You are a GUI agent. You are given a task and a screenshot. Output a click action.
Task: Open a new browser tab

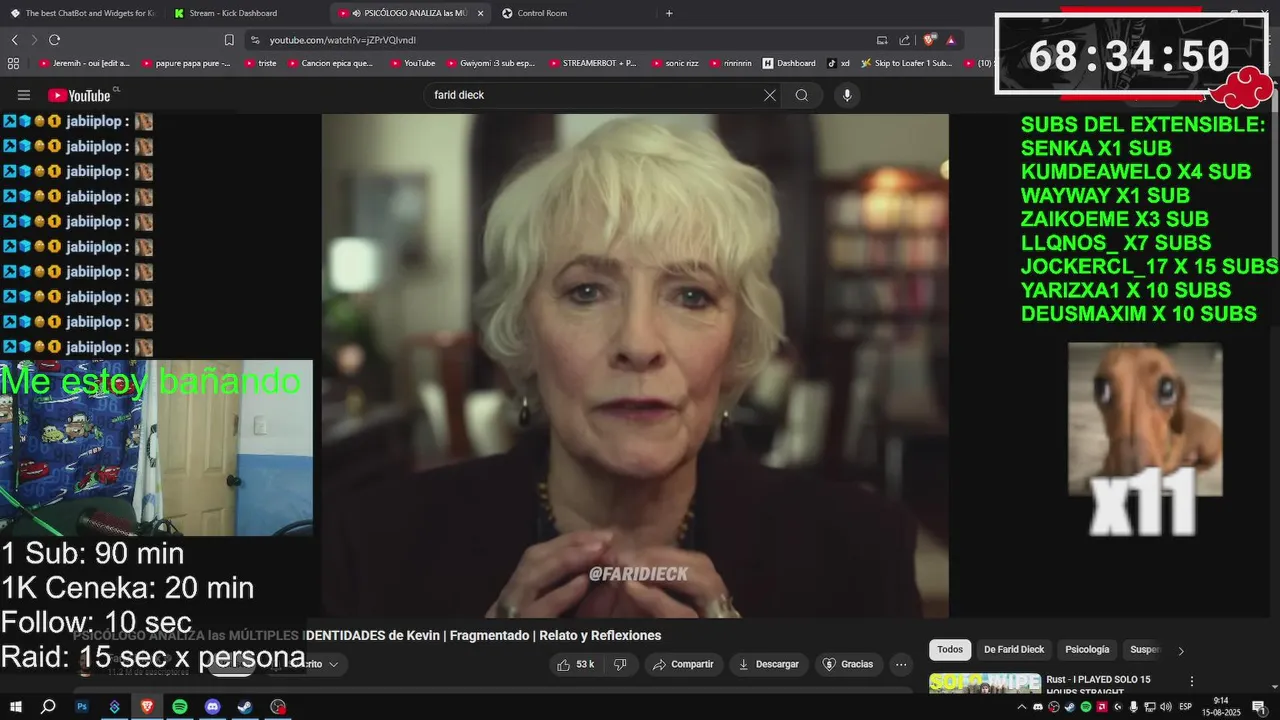tap(669, 13)
